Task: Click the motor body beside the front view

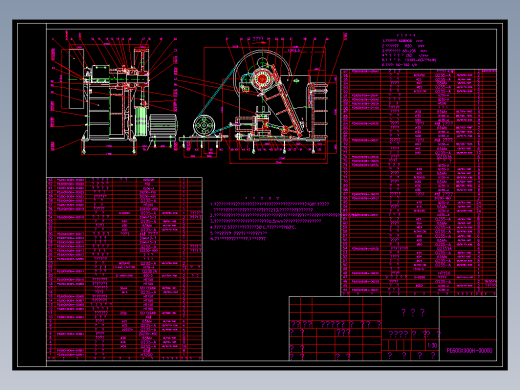Action: 163,125
